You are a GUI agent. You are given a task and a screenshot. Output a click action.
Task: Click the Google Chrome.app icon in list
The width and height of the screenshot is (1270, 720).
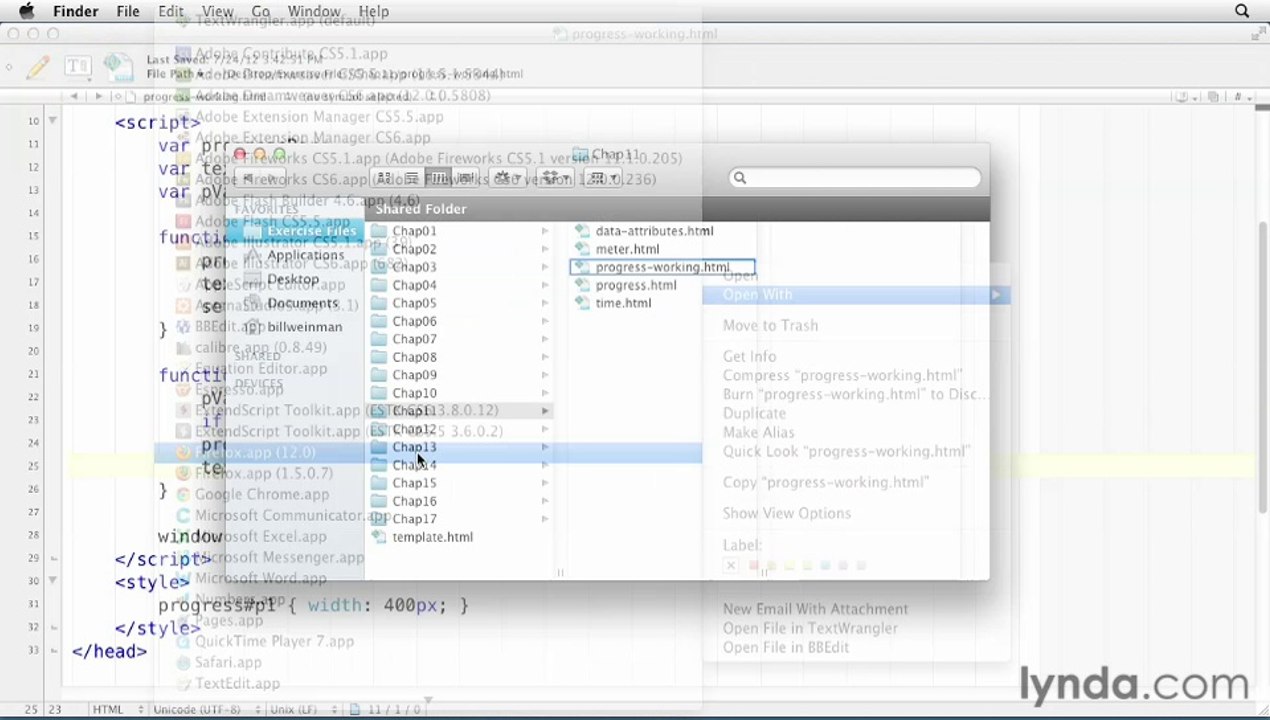[x=183, y=494]
